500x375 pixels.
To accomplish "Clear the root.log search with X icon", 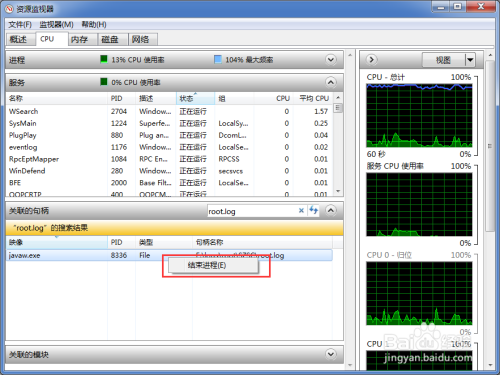I will click(301, 210).
